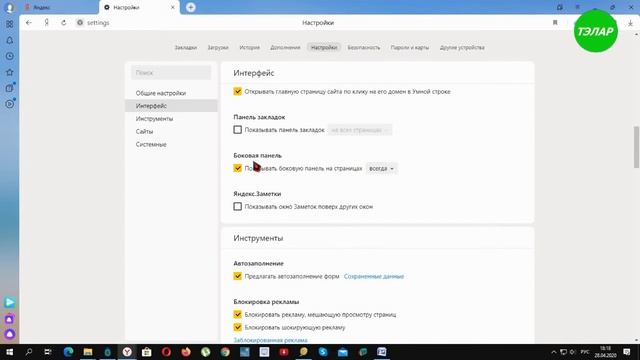
Task: Close the Настройки tab
Action: point(173,7)
